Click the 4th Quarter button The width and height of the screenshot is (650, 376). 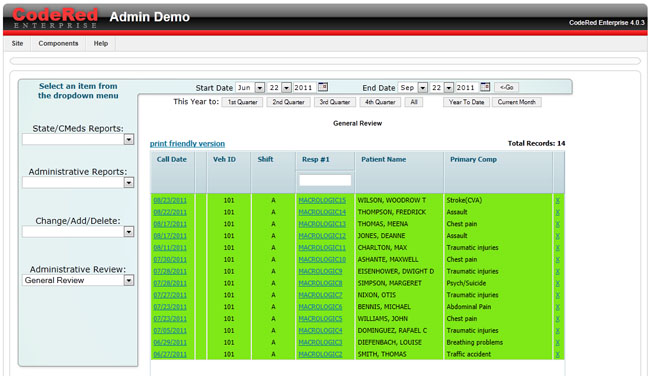tap(380, 102)
